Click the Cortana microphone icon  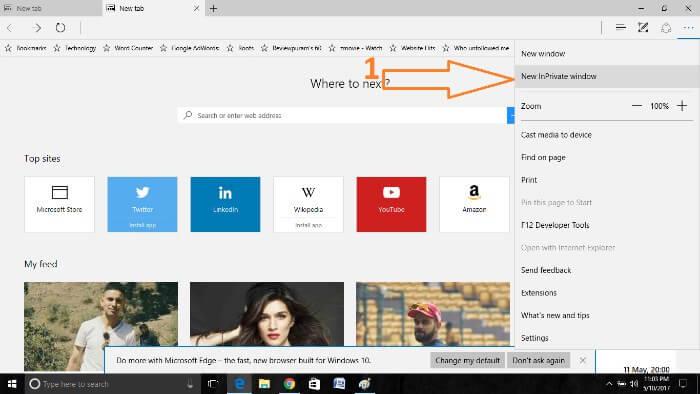point(190,384)
